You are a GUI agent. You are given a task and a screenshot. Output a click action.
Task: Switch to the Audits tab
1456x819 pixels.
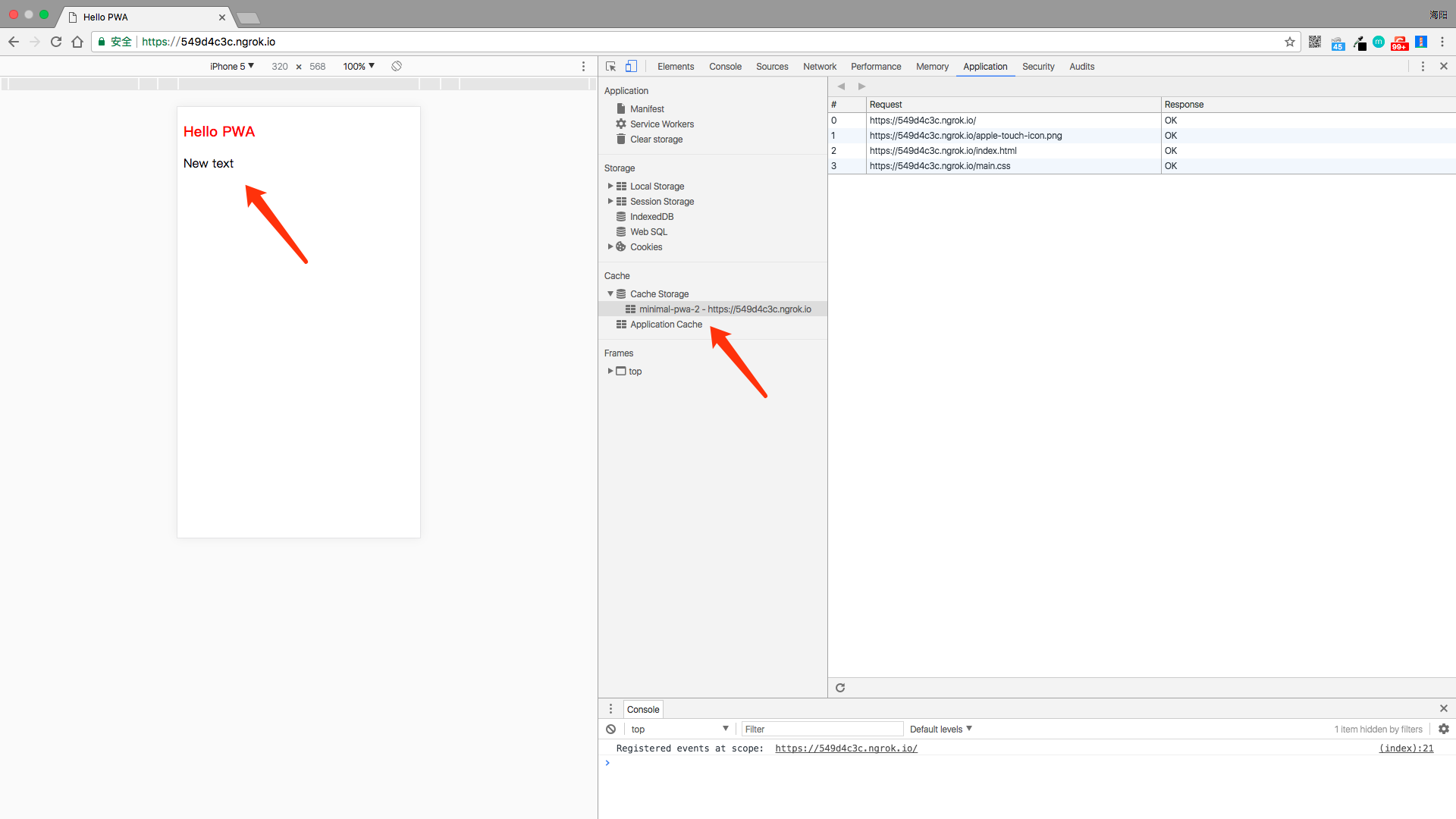(1081, 67)
